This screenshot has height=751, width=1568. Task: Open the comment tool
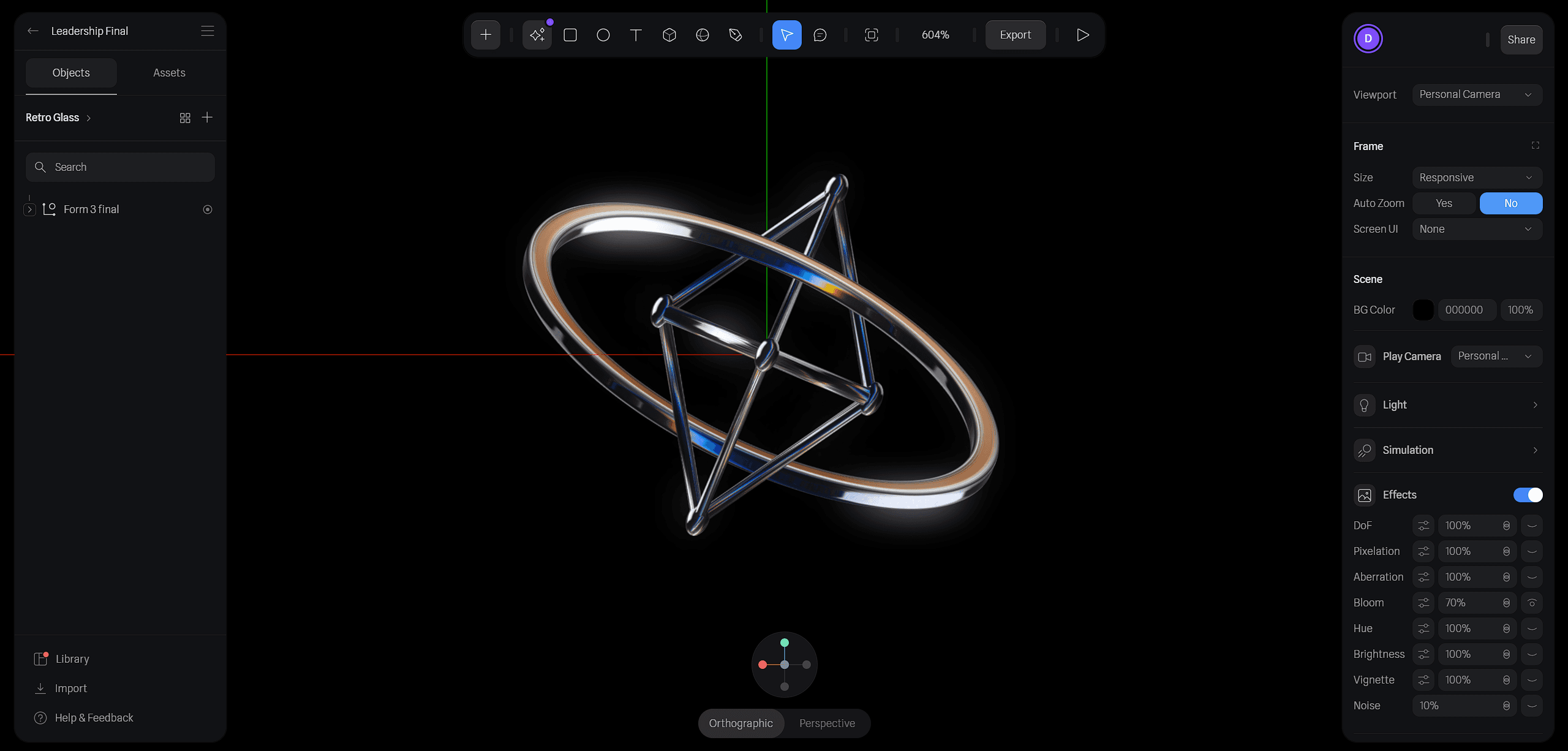820,35
